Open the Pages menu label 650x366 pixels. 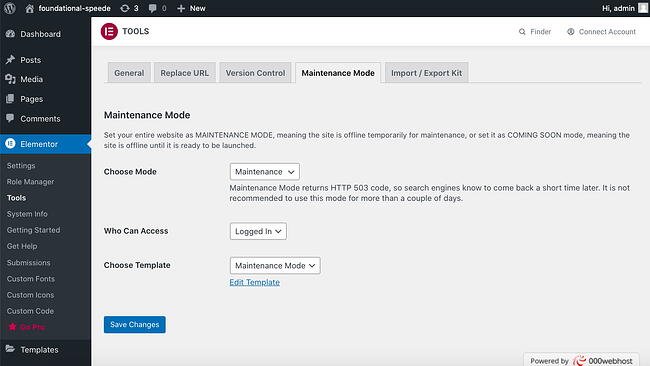(x=32, y=99)
